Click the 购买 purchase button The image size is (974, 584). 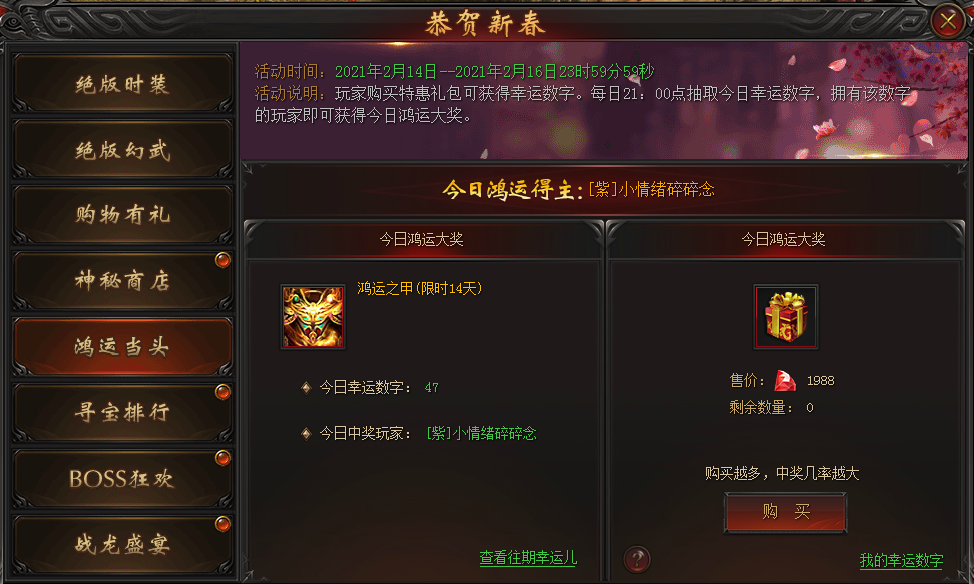click(786, 512)
